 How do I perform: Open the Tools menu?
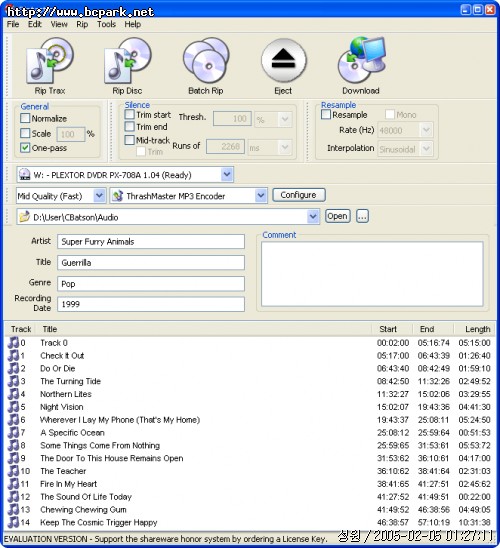click(x=106, y=24)
